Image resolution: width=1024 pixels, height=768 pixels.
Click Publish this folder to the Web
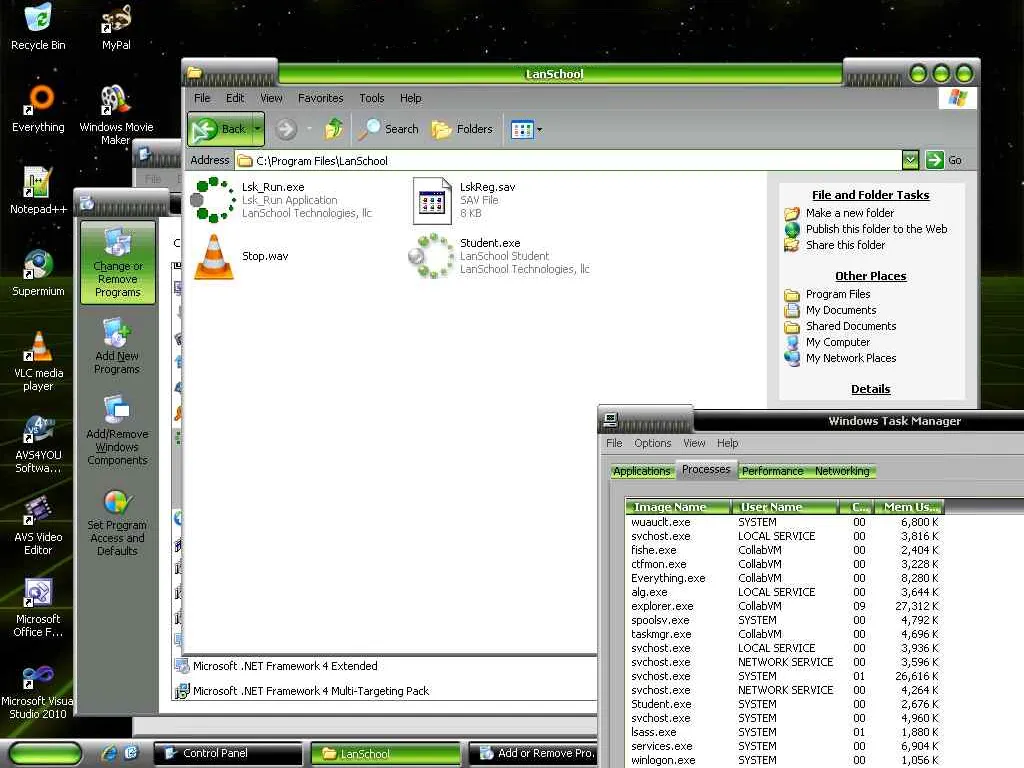coord(876,229)
